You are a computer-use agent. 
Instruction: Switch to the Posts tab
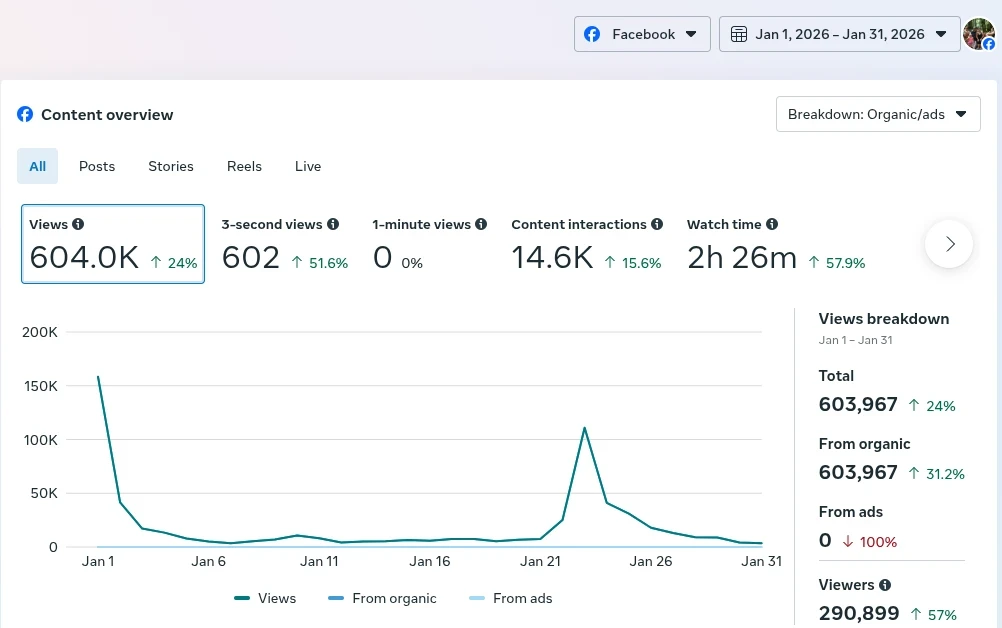tap(97, 166)
